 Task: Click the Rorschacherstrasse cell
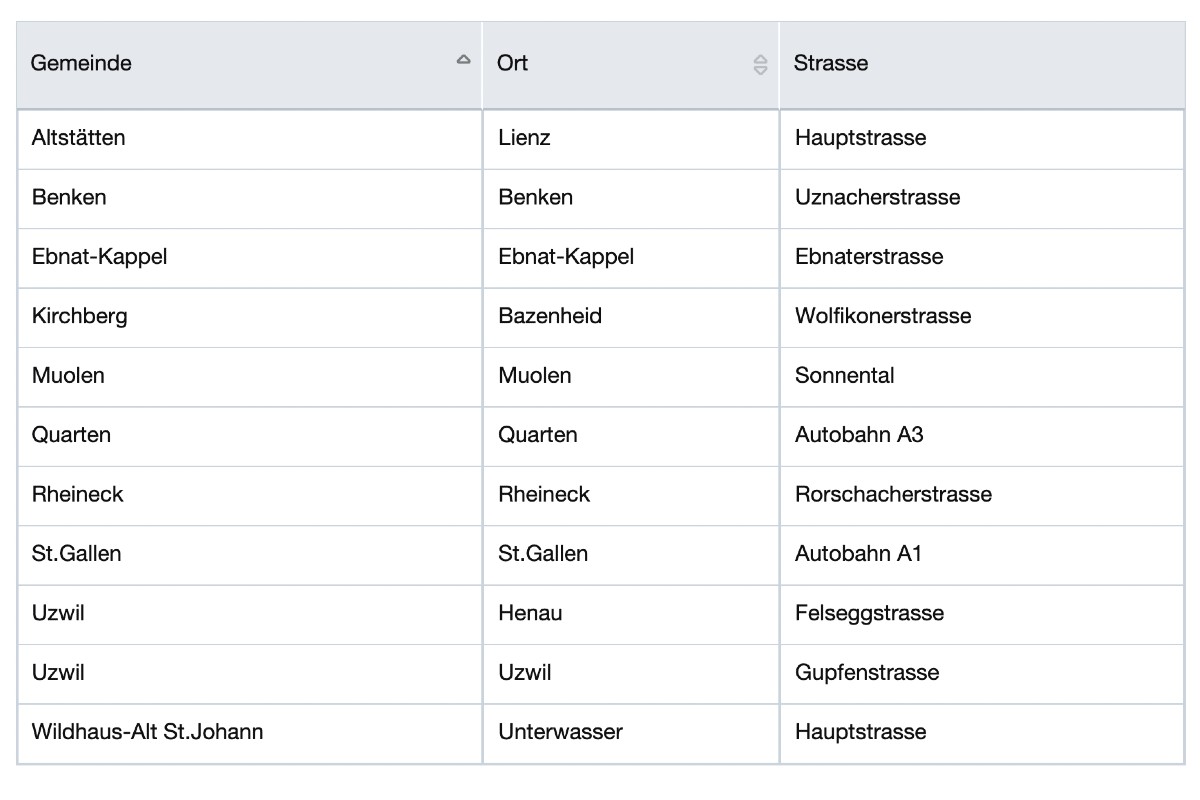tap(893, 495)
